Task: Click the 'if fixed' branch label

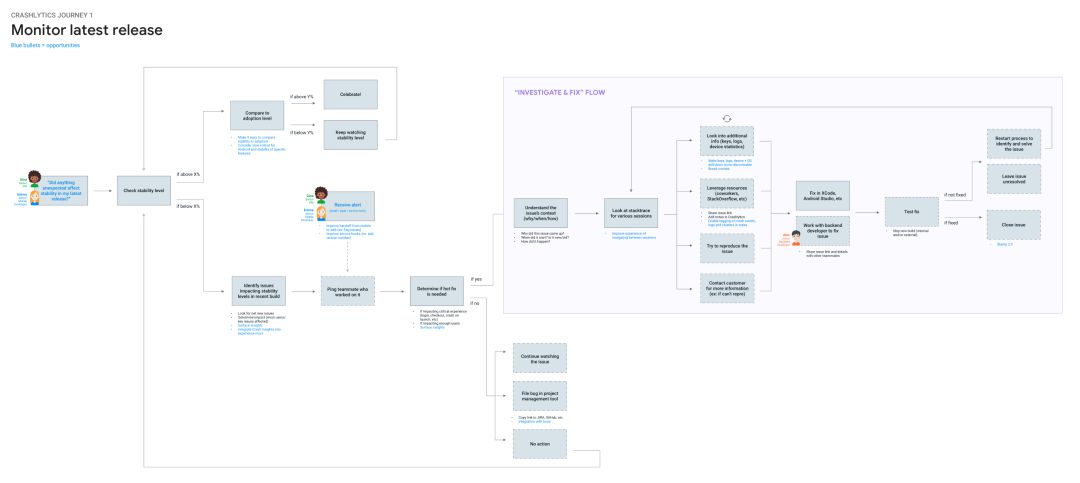Action: click(951, 223)
